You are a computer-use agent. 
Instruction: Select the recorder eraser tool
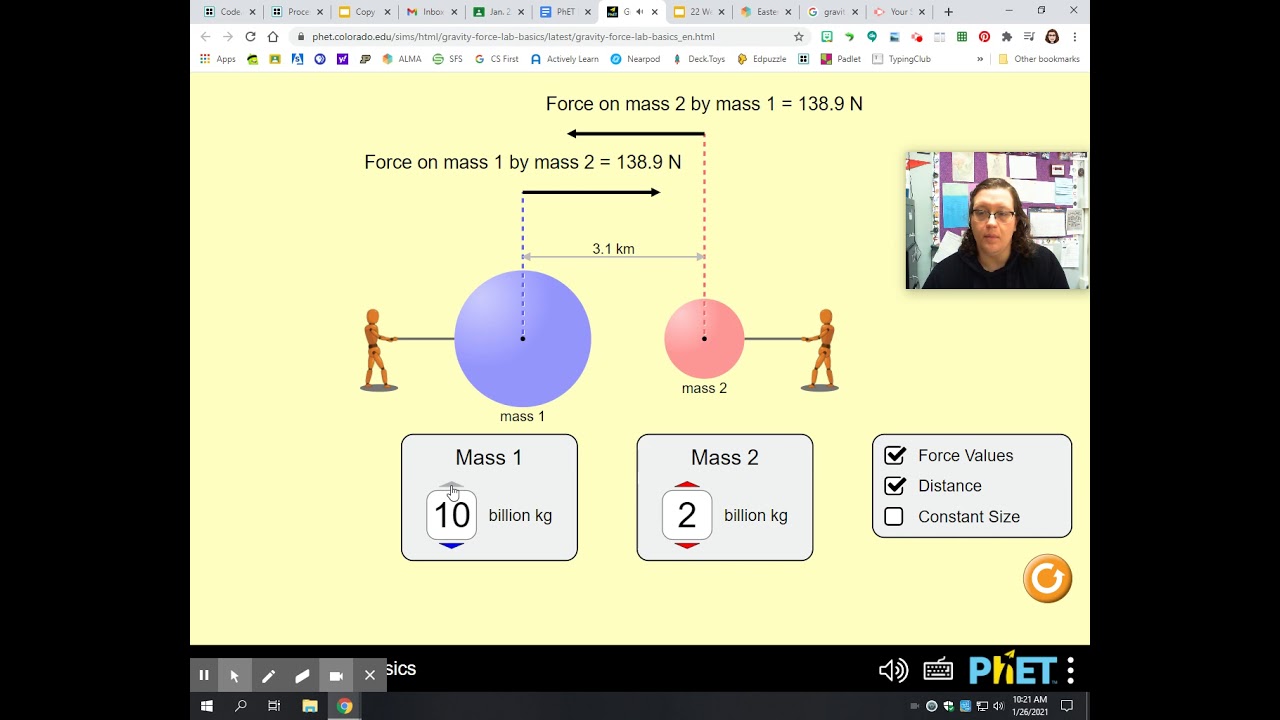click(302, 675)
